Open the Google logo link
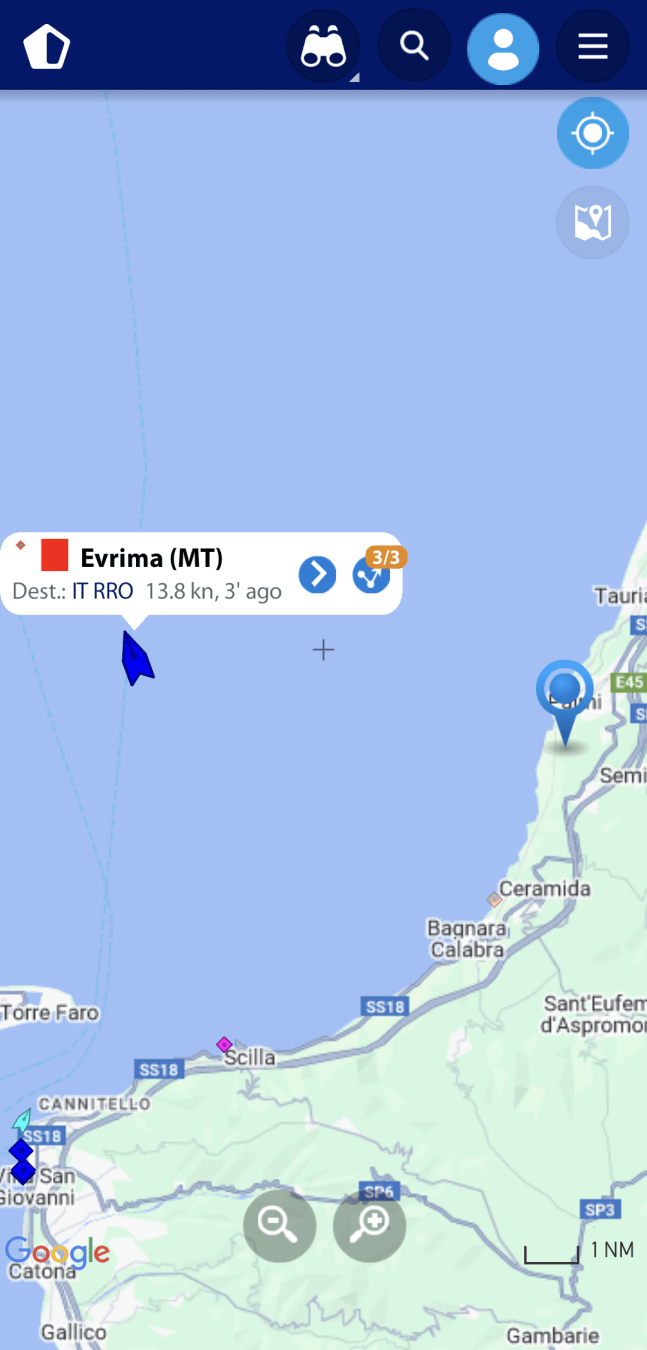Image resolution: width=647 pixels, height=1350 pixels. tap(57, 1252)
